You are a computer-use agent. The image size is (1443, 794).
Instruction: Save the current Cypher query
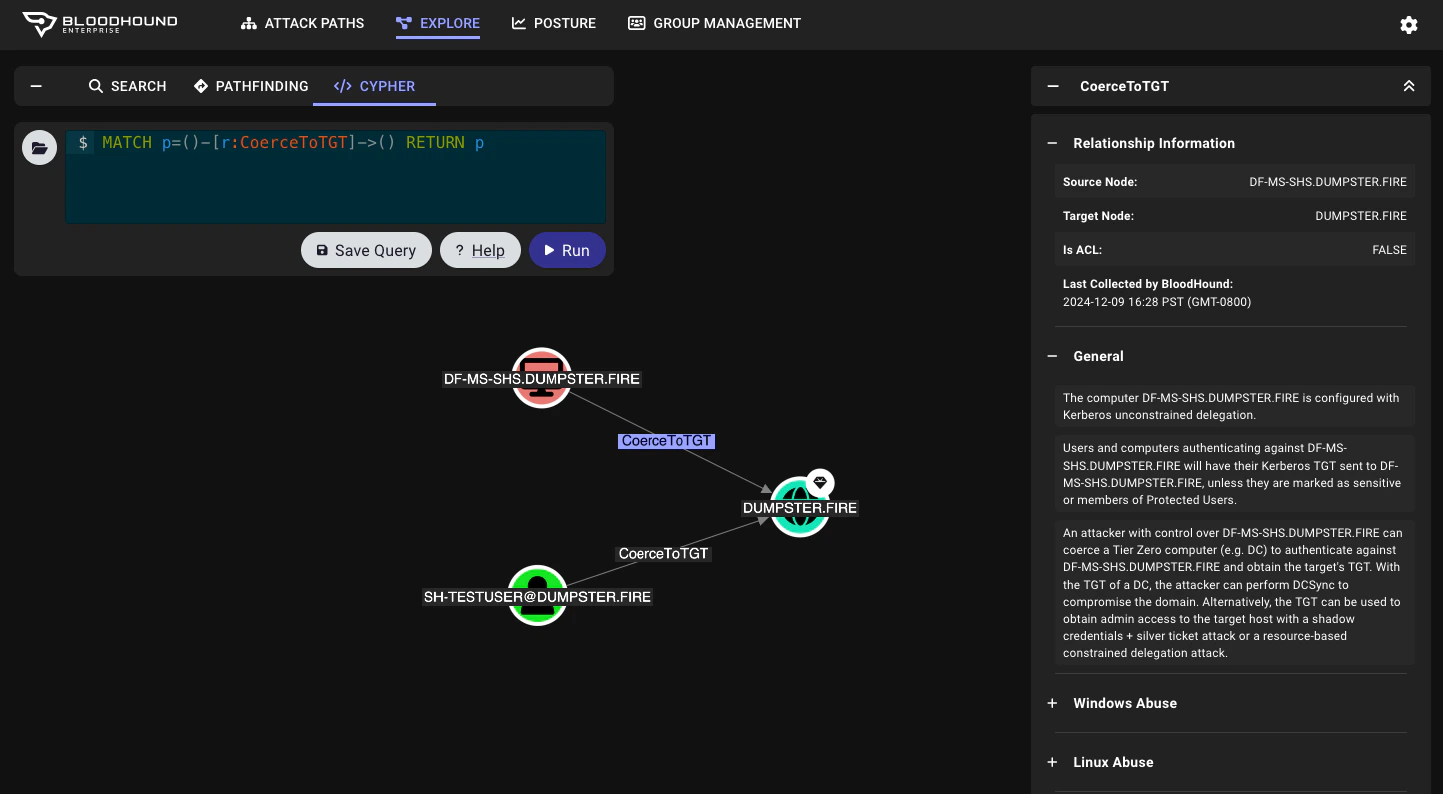[x=366, y=250]
